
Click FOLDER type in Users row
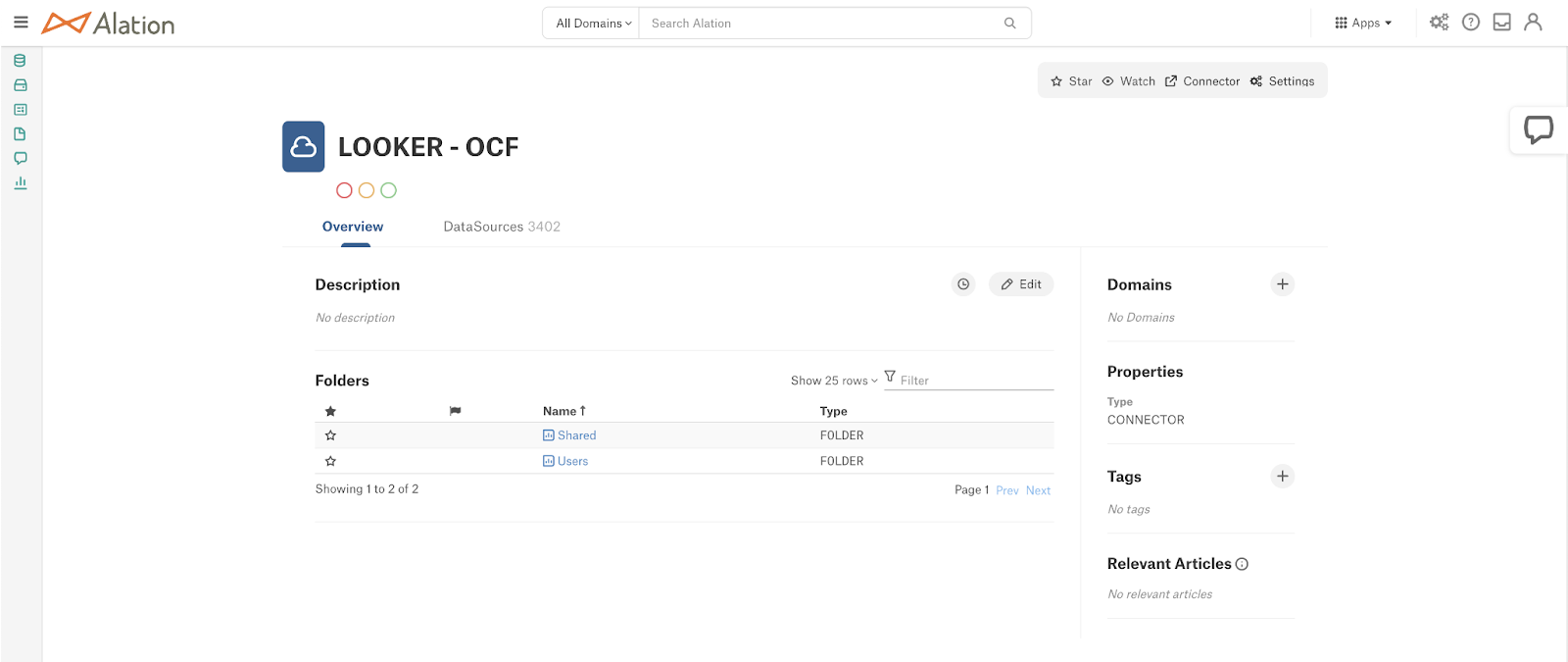(842, 461)
